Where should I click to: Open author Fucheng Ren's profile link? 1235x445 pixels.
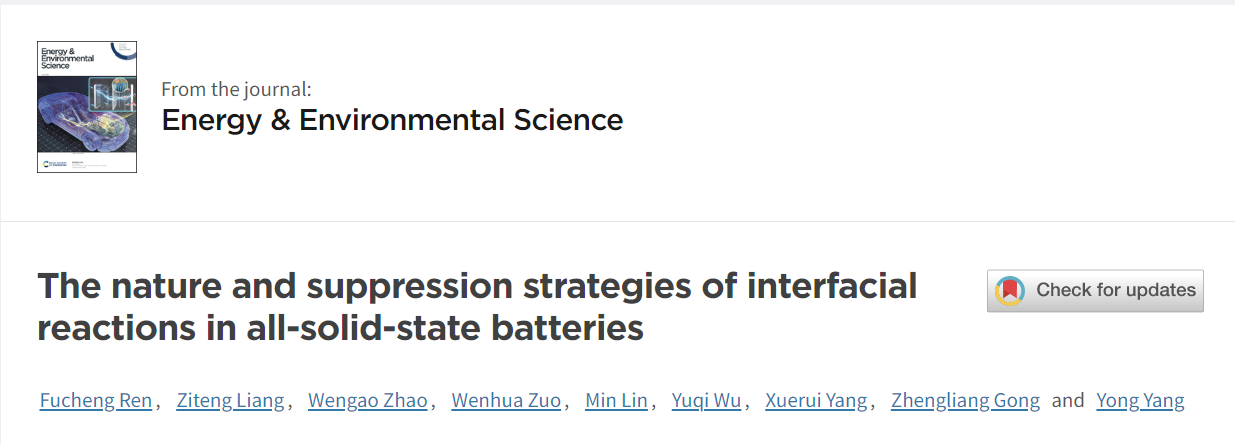tap(96, 401)
